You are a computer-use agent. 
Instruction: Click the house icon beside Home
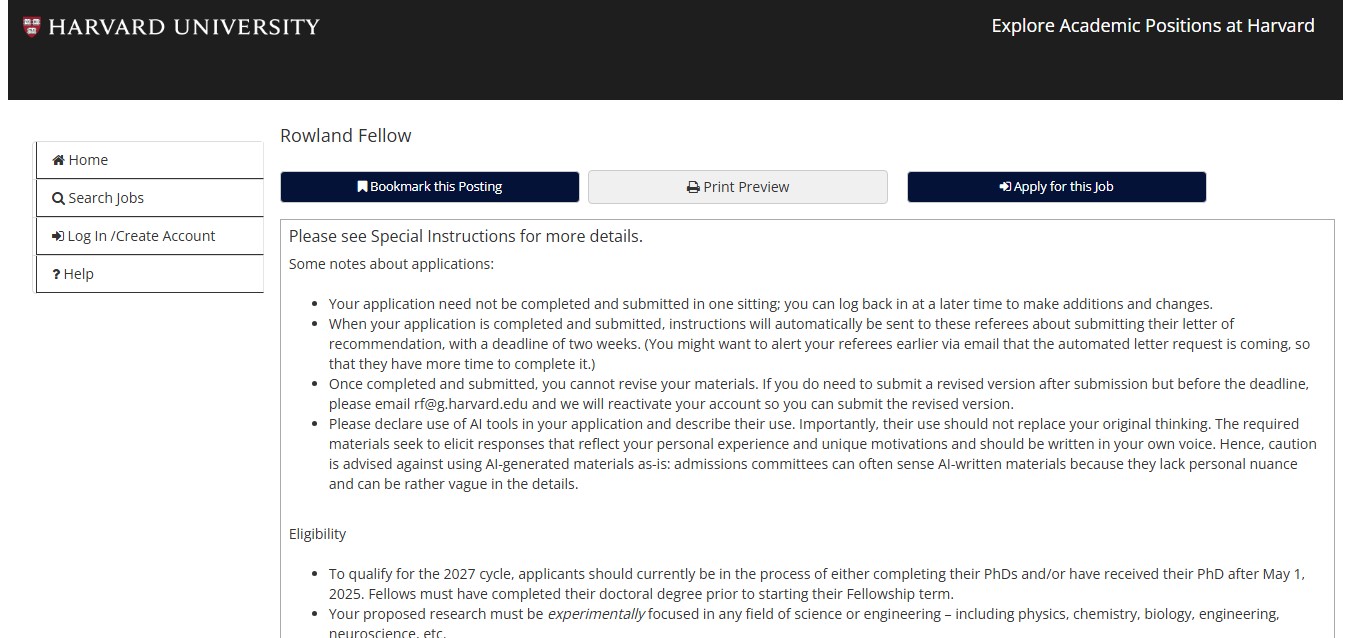coord(58,160)
